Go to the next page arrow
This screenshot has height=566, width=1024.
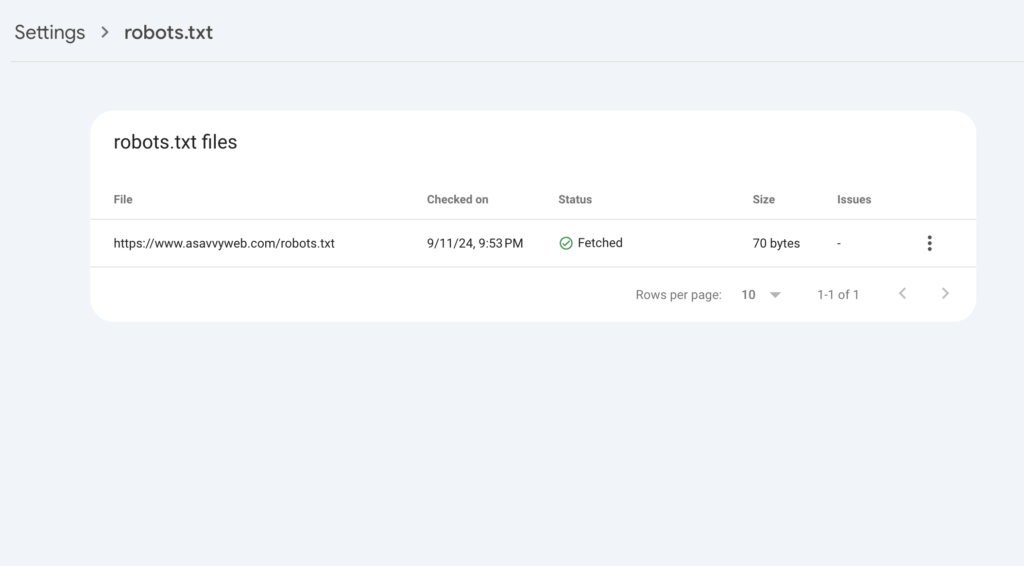pyautogui.click(x=945, y=294)
